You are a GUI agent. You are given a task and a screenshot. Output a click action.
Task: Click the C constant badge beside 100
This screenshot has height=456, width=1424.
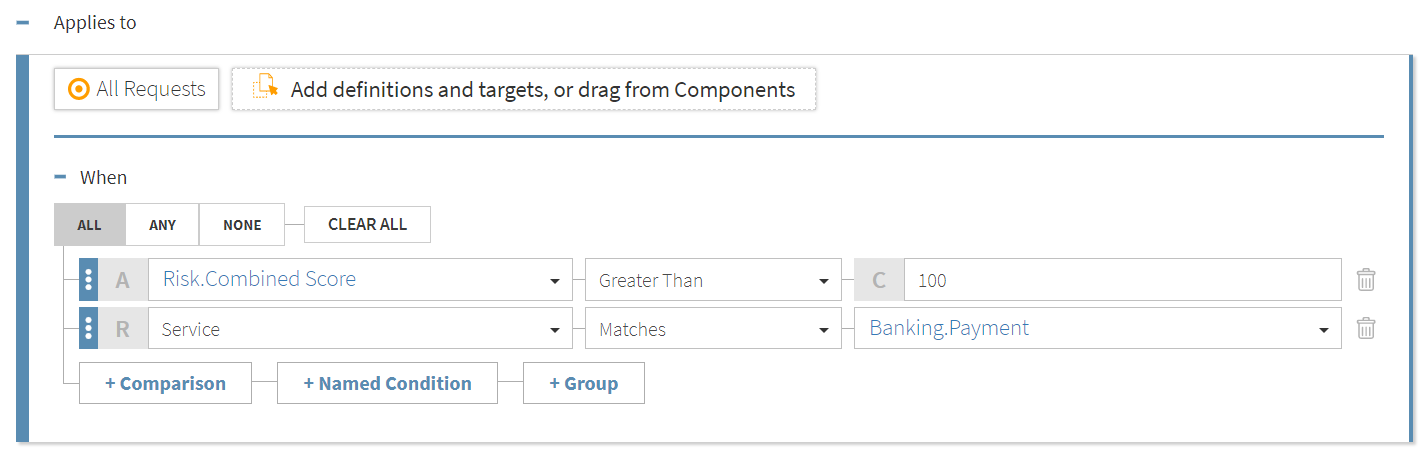pyautogui.click(x=879, y=280)
